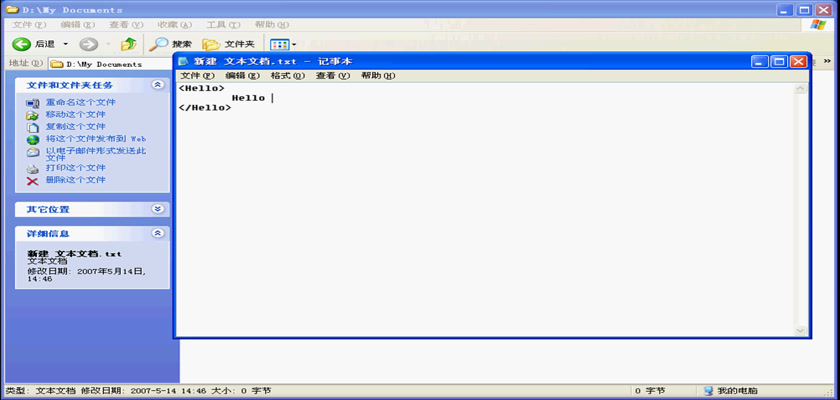This screenshot has height=400, width=840.
Task: Click the </Hello> line in Notepad
Action: click(205, 108)
